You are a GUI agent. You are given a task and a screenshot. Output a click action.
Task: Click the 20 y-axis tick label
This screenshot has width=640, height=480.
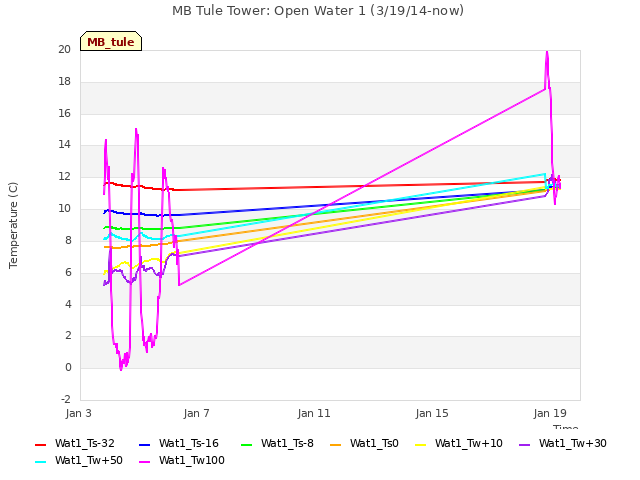click(x=64, y=49)
